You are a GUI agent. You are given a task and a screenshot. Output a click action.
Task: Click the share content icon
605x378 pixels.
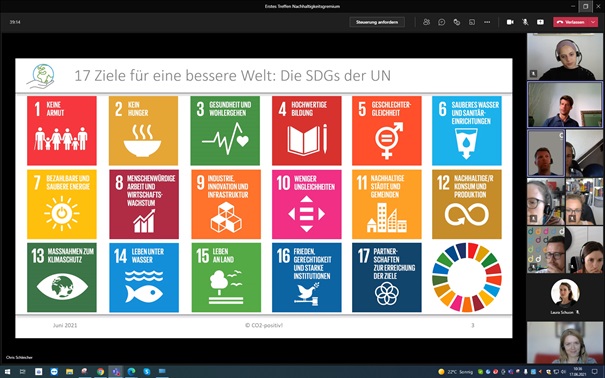click(x=540, y=22)
